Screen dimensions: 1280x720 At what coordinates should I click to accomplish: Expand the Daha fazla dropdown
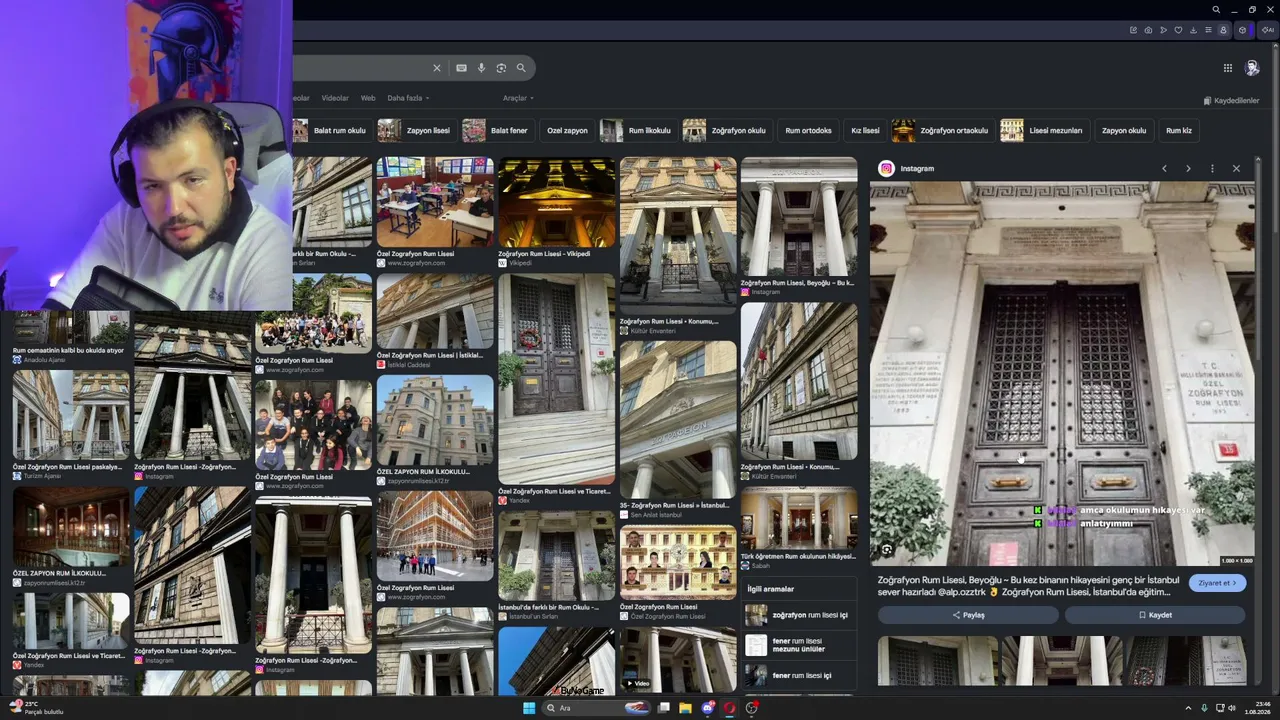[x=408, y=98]
